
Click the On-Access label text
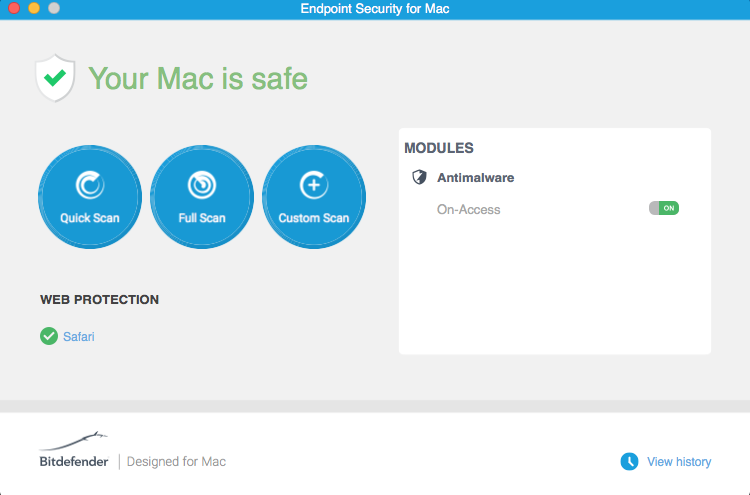click(468, 210)
